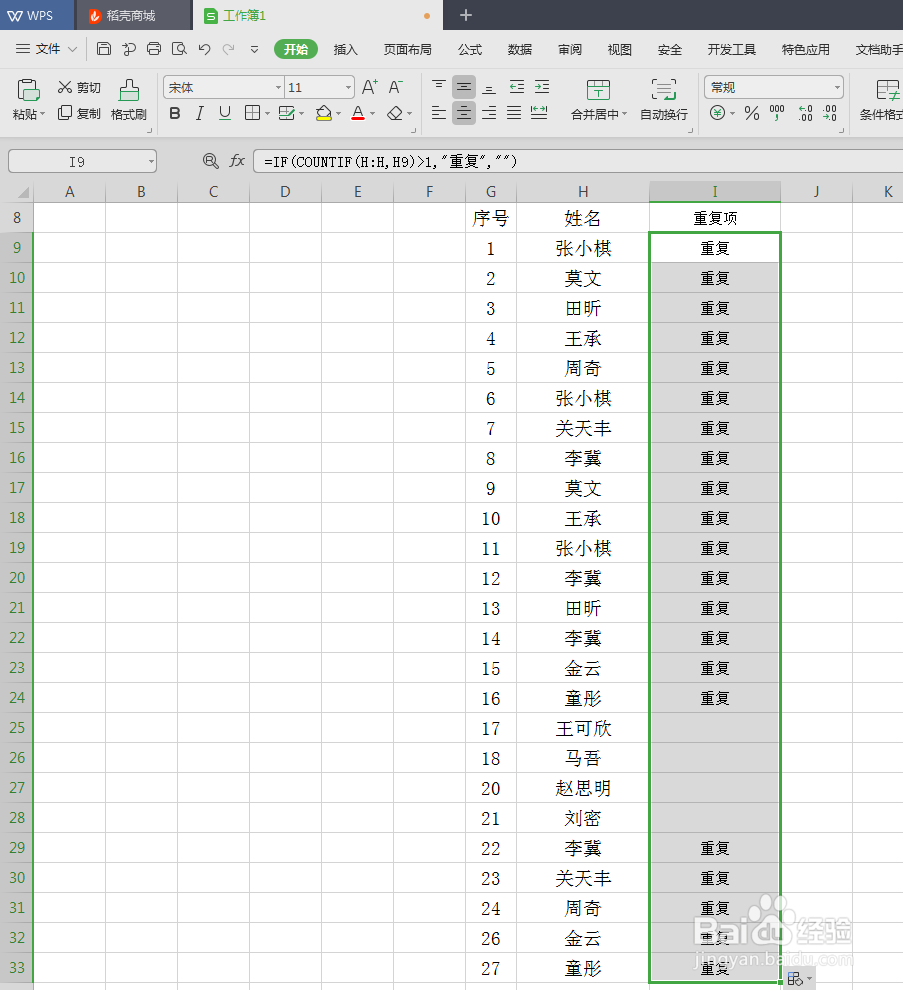Click in the formula bar input
Viewport: 903px width, 990px height.
pos(578,162)
